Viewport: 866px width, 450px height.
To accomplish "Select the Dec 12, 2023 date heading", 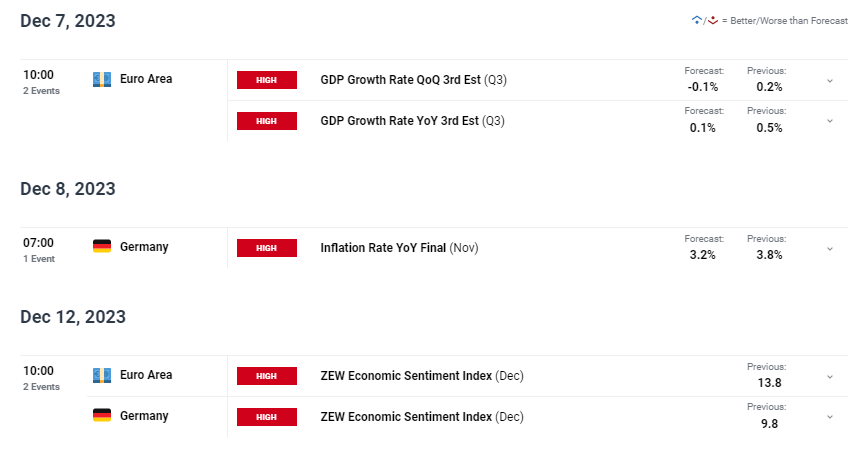I will click(73, 317).
